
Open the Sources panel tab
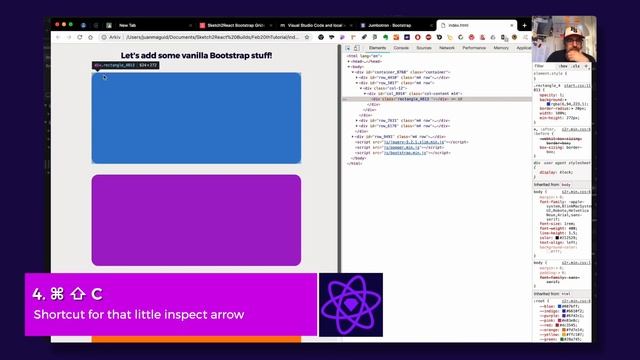(424, 48)
